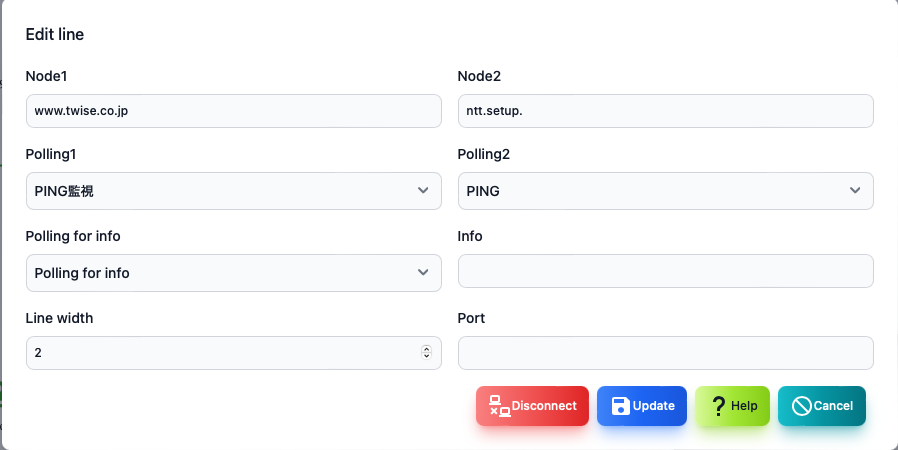Screen dimensions: 898x450
Task: Focus the Node1 field showing www.twise.co.jp
Action: (234, 111)
